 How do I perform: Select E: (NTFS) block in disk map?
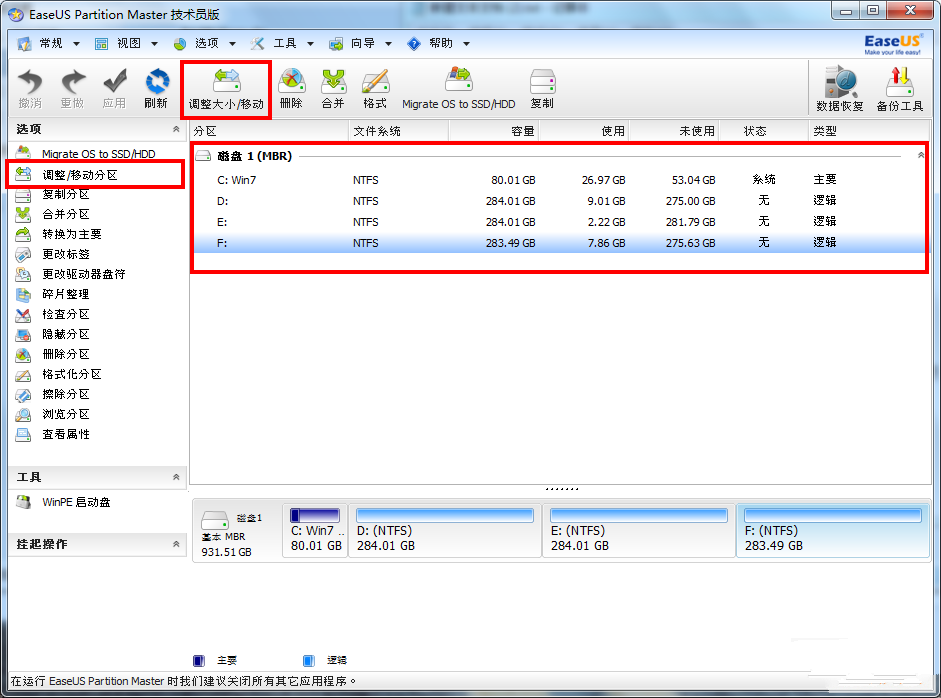(x=639, y=531)
